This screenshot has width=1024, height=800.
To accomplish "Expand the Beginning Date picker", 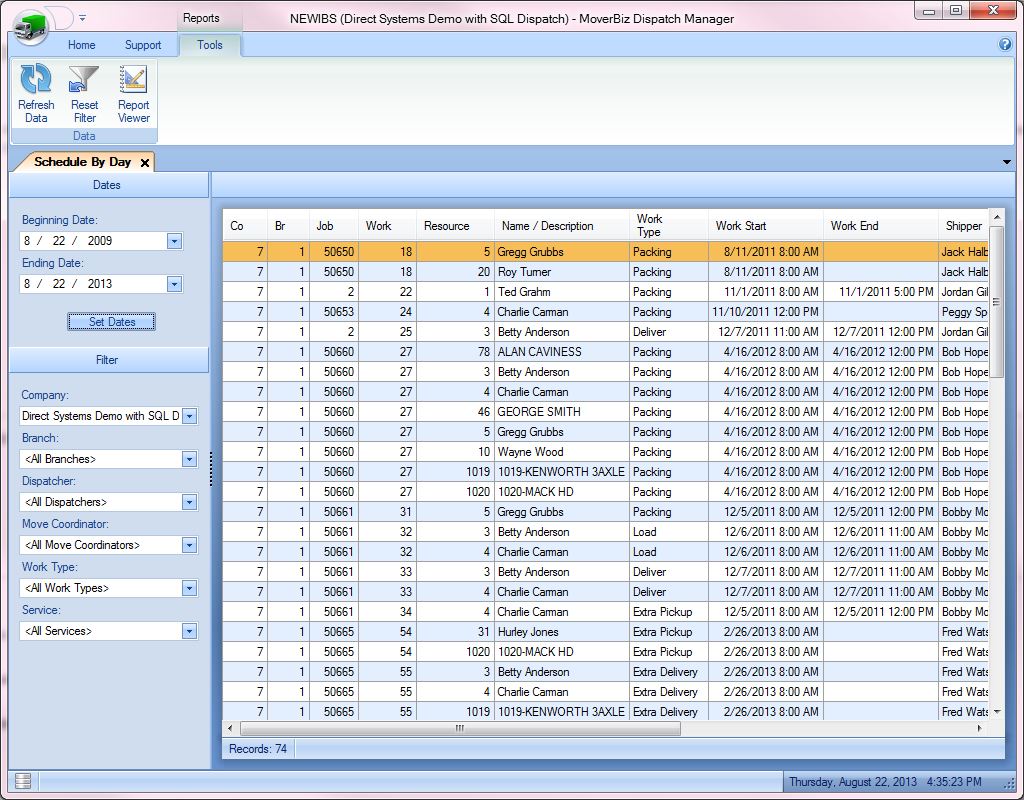I will coord(174,241).
